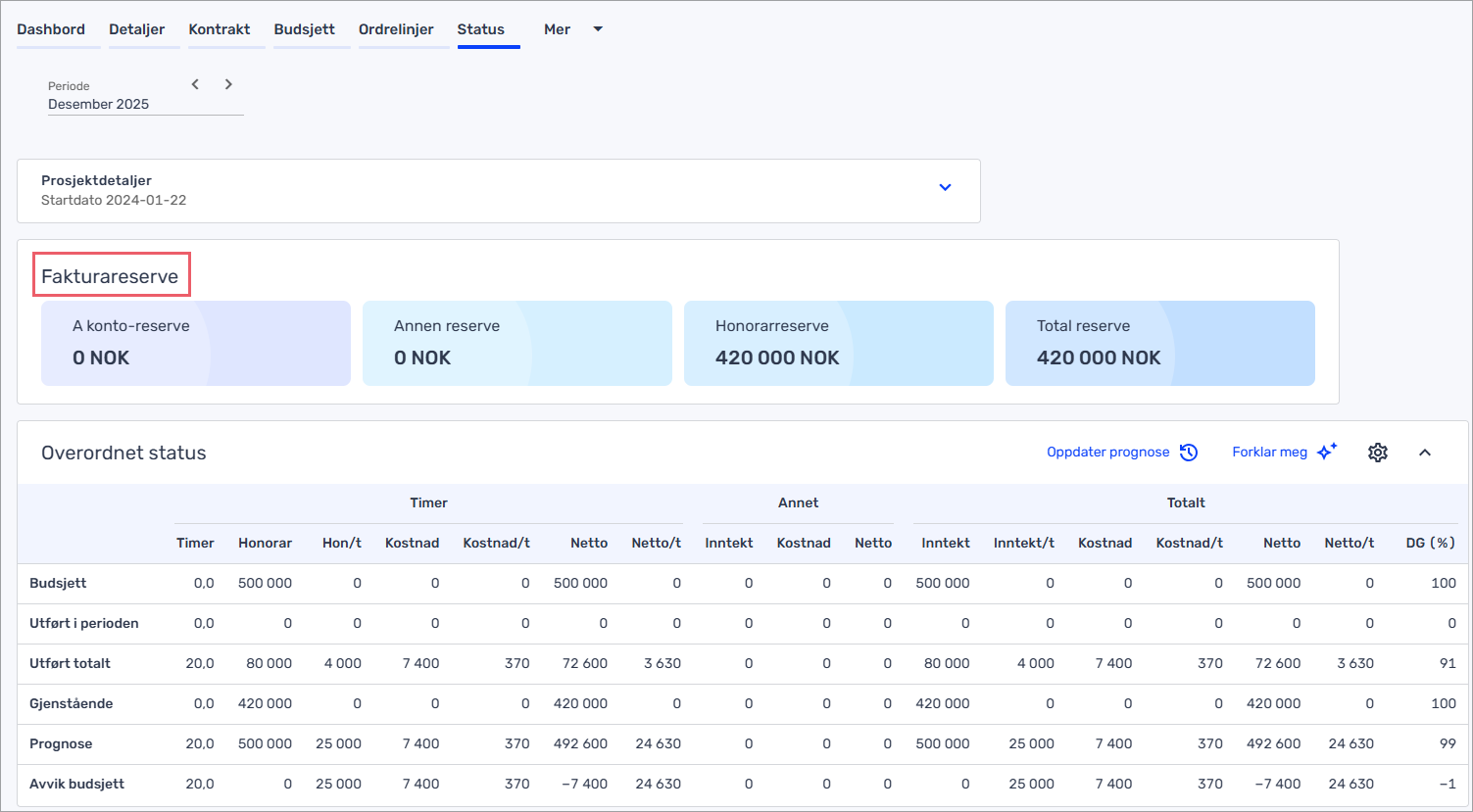Click the Status tab
This screenshot has height=812, width=1473.
[480, 29]
